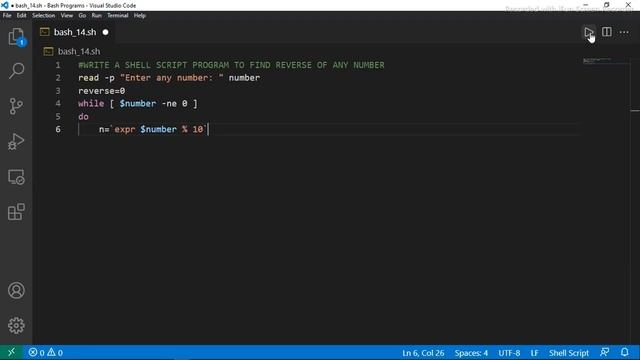The width and height of the screenshot is (640, 360).
Task: Split the editor to the right
Action: tap(607, 32)
